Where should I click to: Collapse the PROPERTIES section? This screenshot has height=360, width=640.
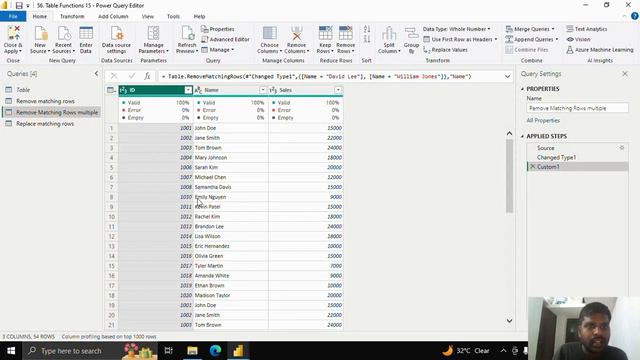(522, 89)
